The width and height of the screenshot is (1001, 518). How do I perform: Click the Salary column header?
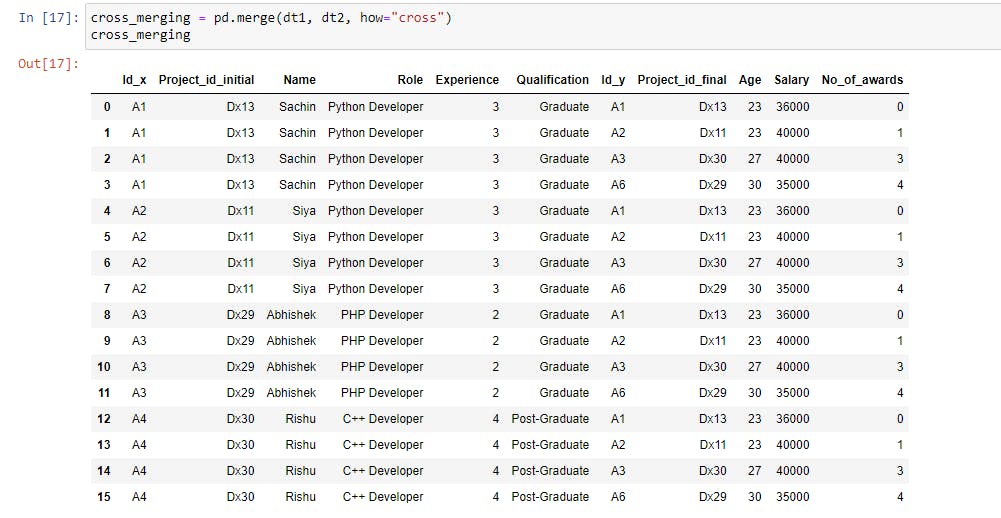[x=792, y=80]
